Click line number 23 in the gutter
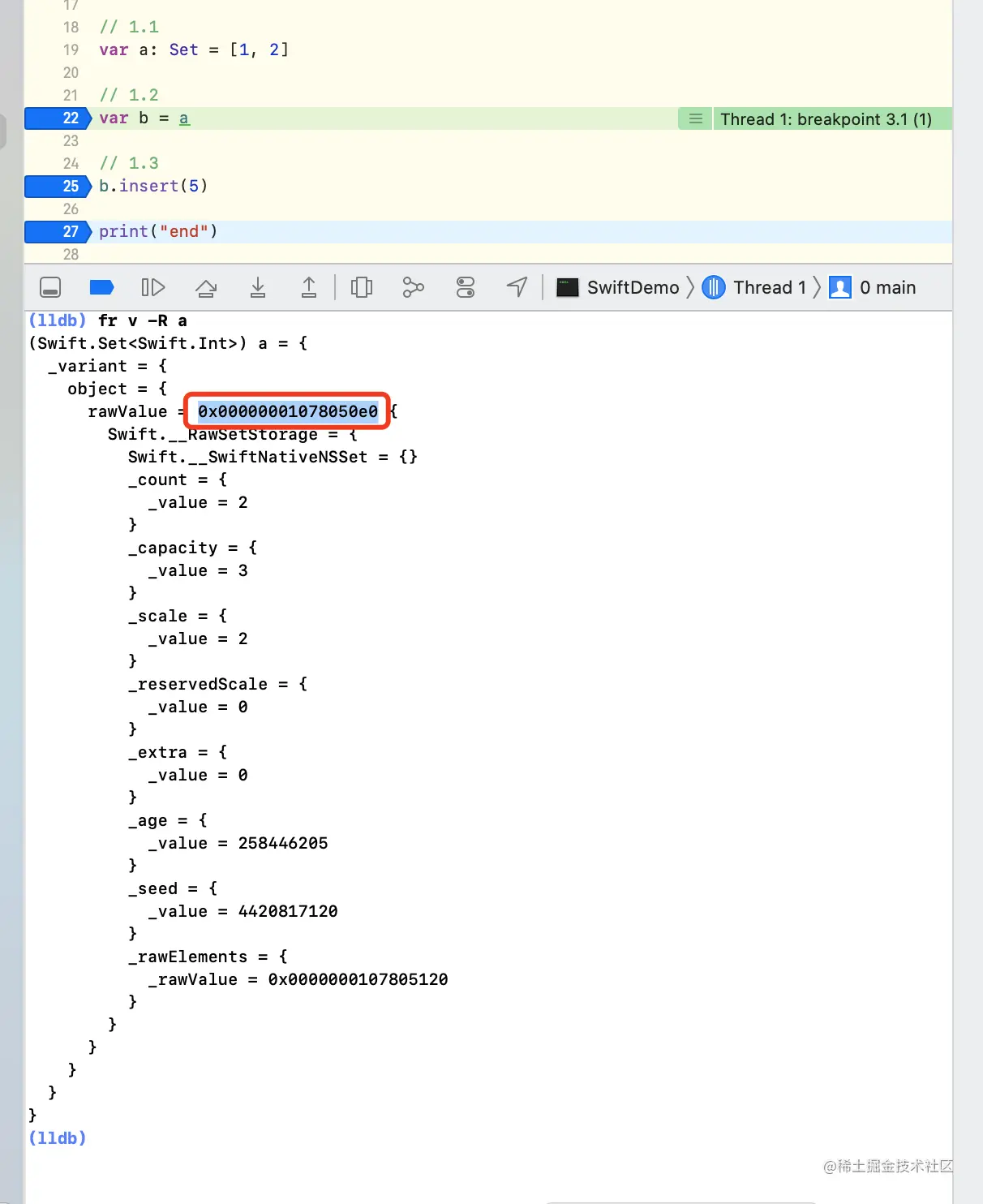The height and width of the screenshot is (1204, 983). pyautogui.click(x=71, y=140)
